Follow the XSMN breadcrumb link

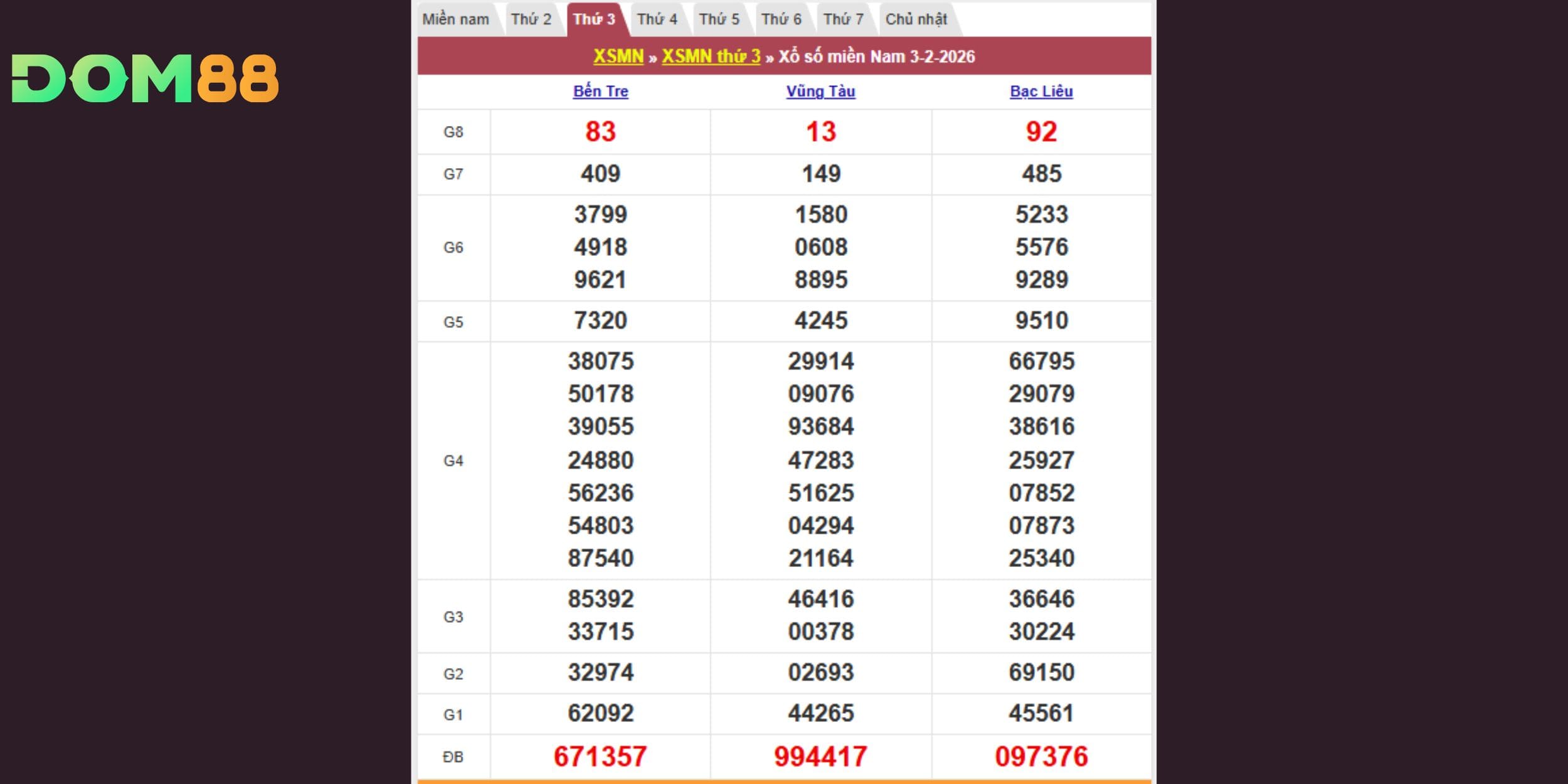coord(618,56)
